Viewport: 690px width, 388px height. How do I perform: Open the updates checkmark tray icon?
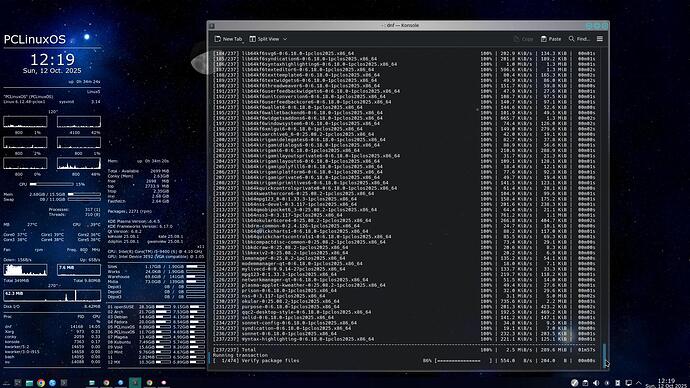click(574, 383)
